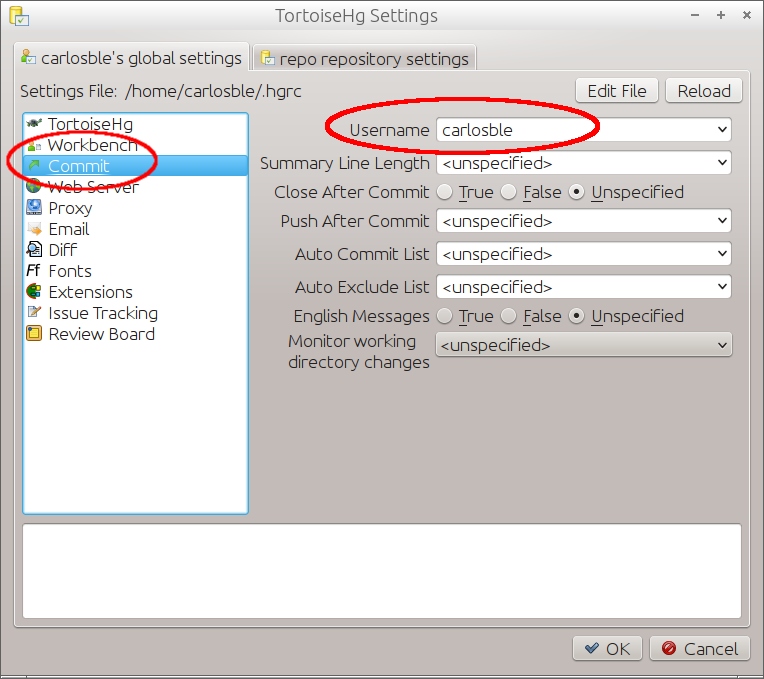764x679 pixels.
Task: Expand the Auto Exclude List dropdown
Action: click(x=722, y=287)
